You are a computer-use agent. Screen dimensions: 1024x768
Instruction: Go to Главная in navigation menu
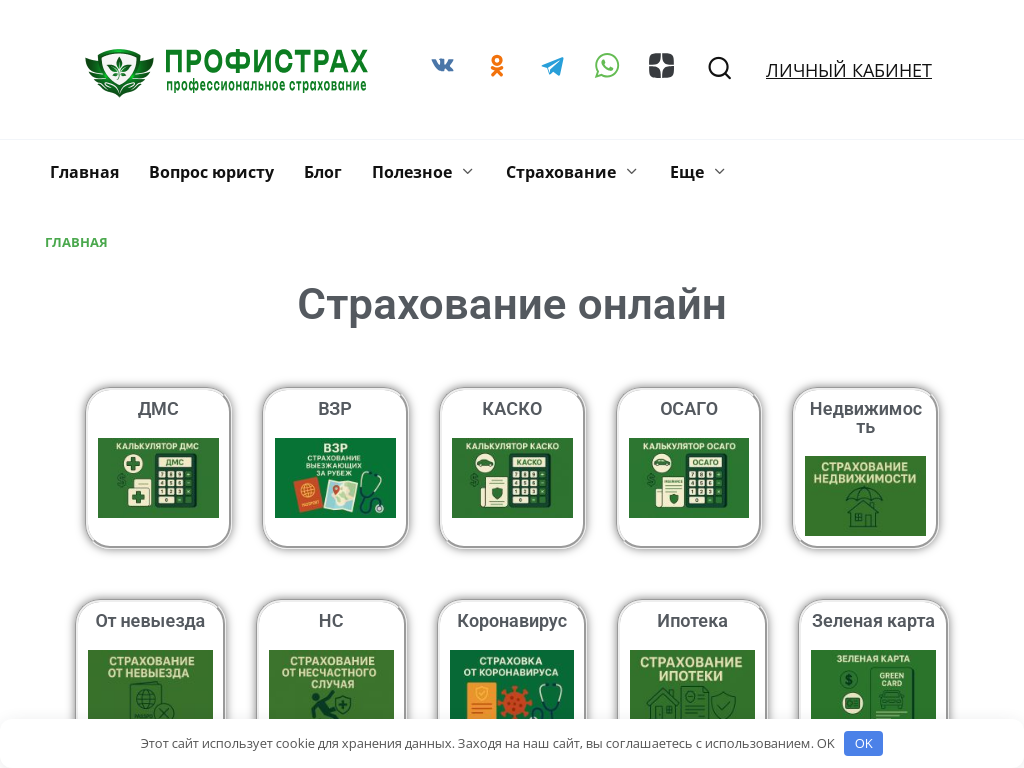(x=84, y=172)
